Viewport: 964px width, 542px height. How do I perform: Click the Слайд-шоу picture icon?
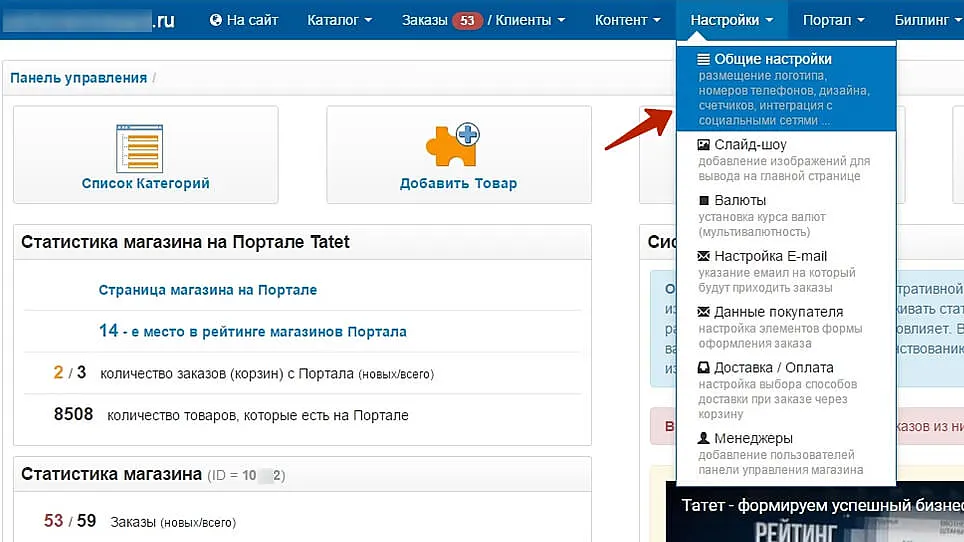704,145
